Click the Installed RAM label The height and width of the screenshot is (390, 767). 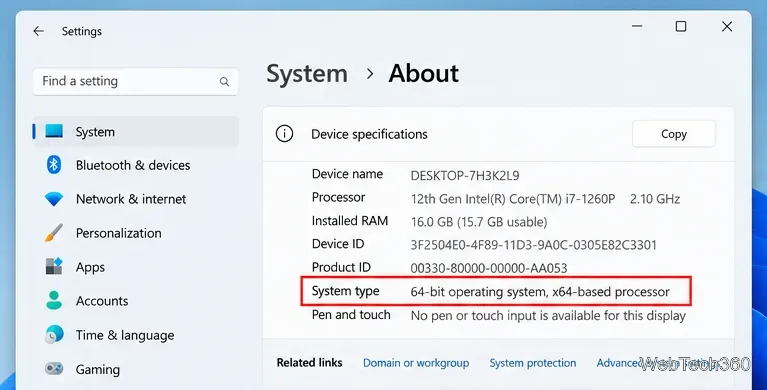tap(350, 221)
